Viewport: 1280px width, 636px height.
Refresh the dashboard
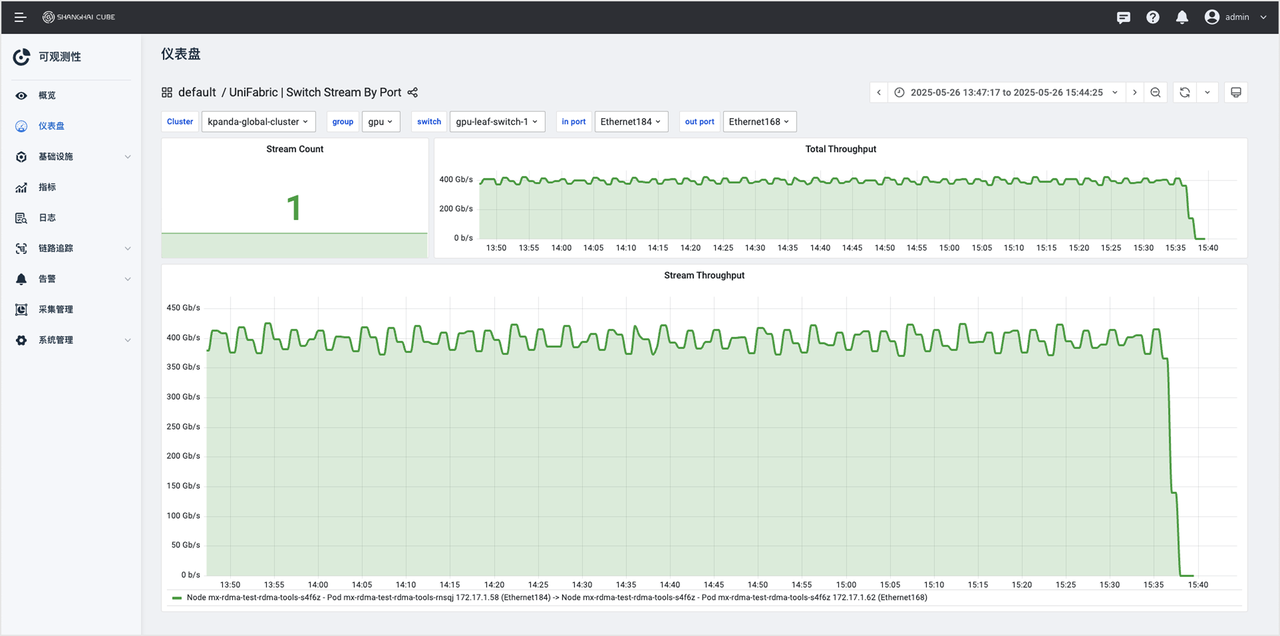tap(1185, 92)
